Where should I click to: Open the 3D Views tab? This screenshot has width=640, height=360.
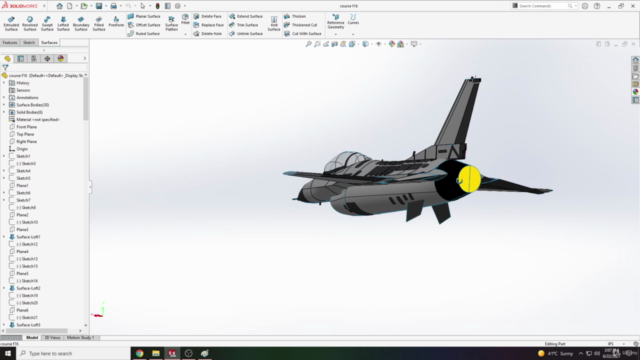pyautogui.click(x=53, y=338)
